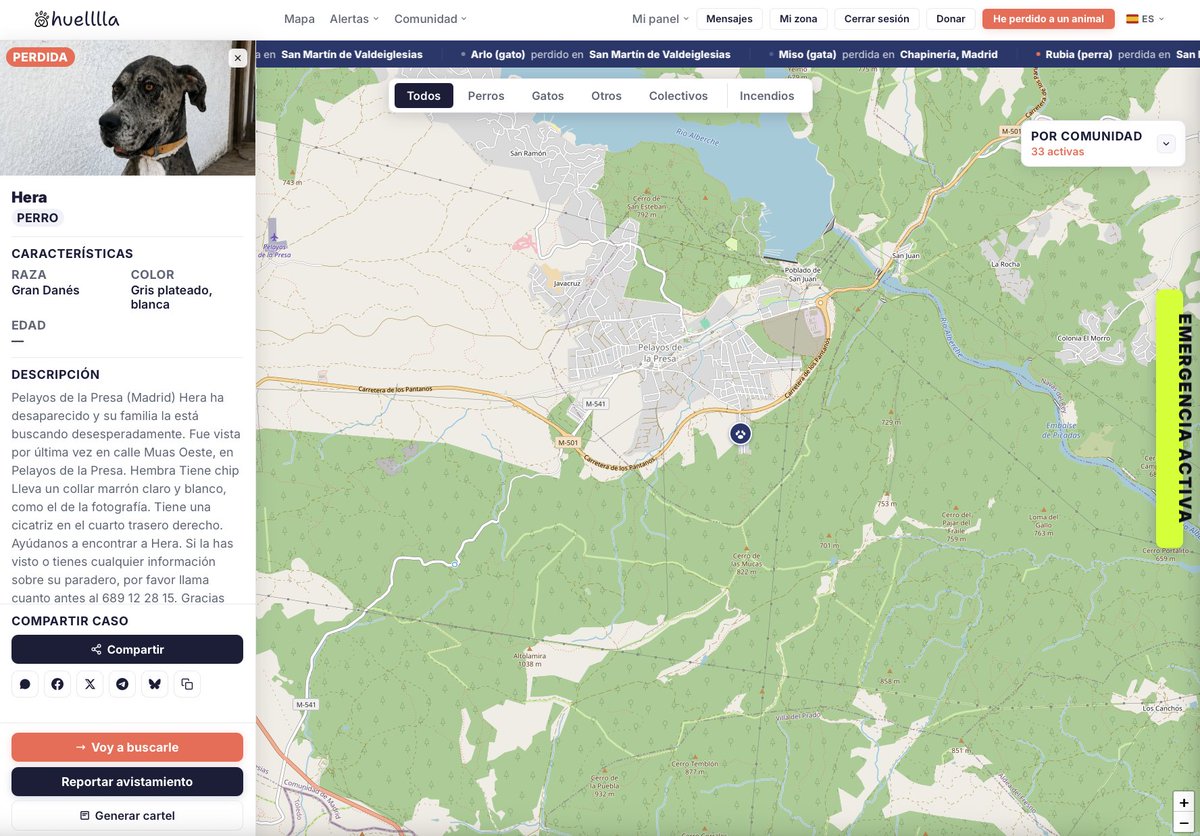Click the PERRO tag under Hera
This screenshot has height=836, width=1200.
click(x=37, y=218)
